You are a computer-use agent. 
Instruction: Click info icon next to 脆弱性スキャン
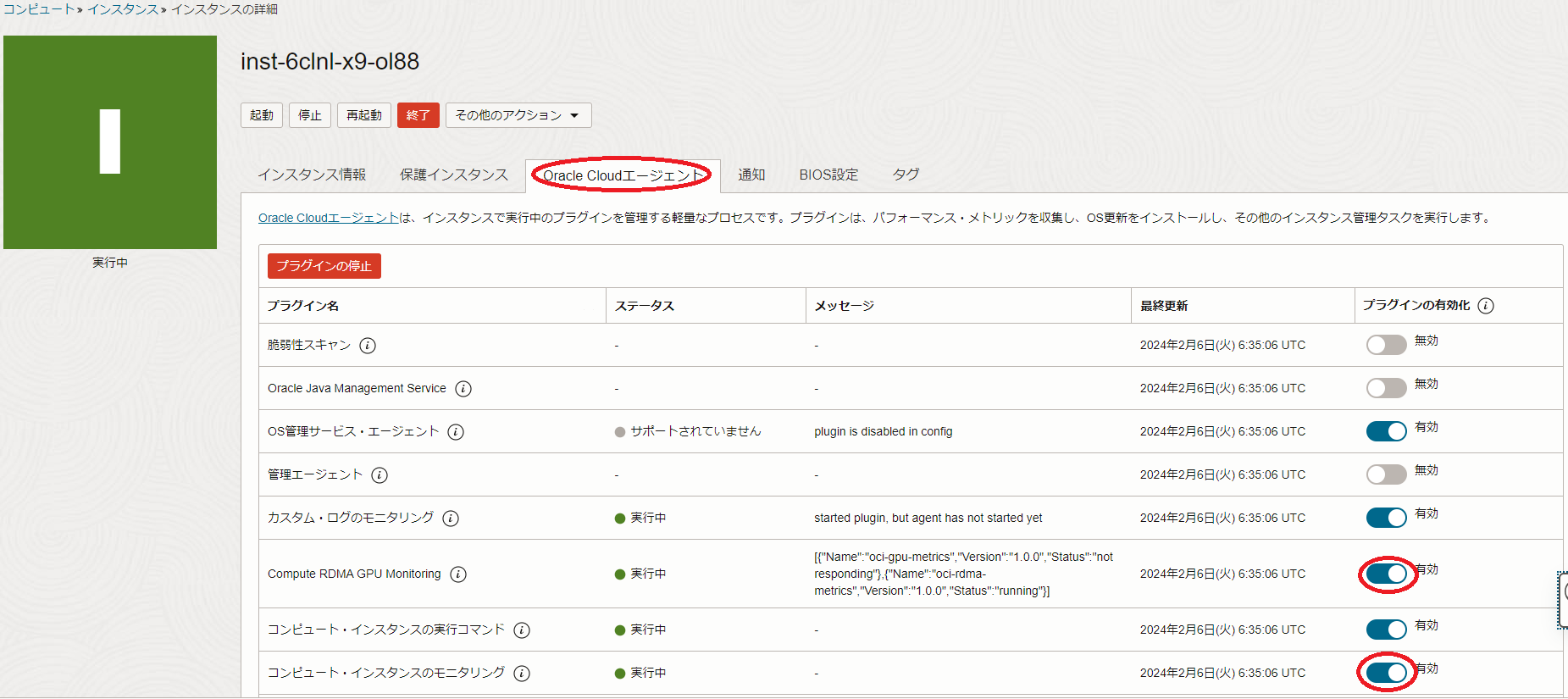(368, 346)
